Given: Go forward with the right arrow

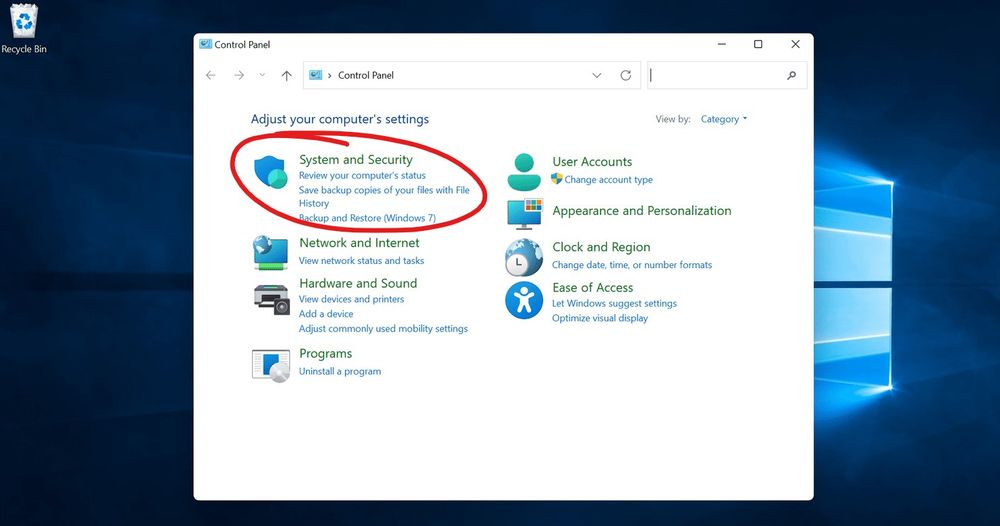Looking at the screenshot, I should (x=239, y=75).
